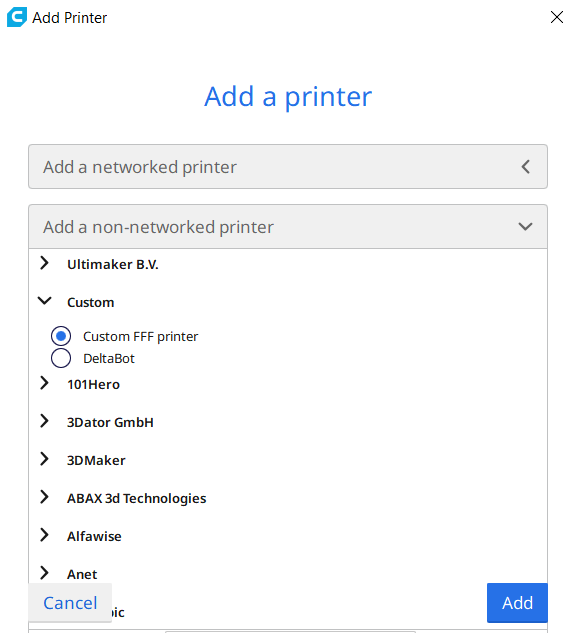Click the horizontal scrollbar at list bottom
Viewport: 572px width, 633px height.
[x=290, y=631]
